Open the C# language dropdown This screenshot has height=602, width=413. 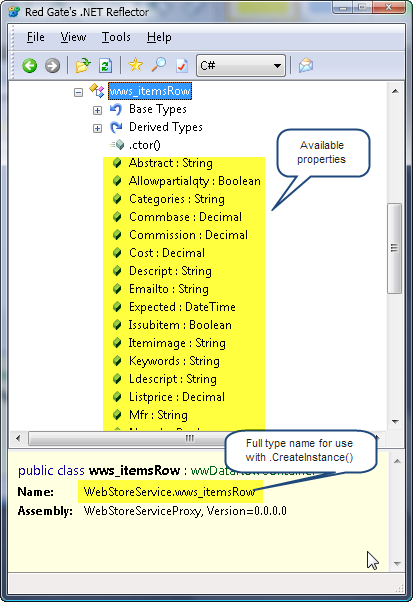241,66
